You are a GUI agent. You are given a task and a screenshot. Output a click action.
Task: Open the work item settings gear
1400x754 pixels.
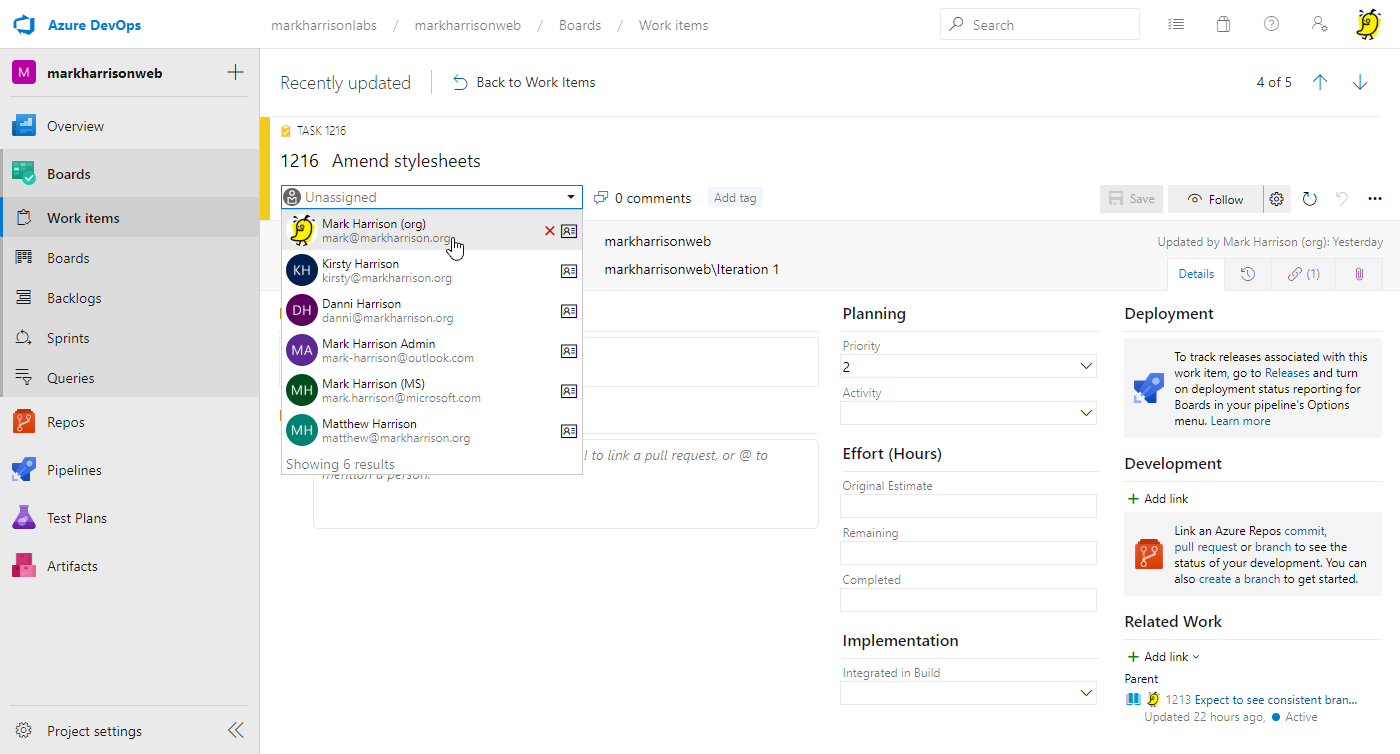coord(1277,199)
